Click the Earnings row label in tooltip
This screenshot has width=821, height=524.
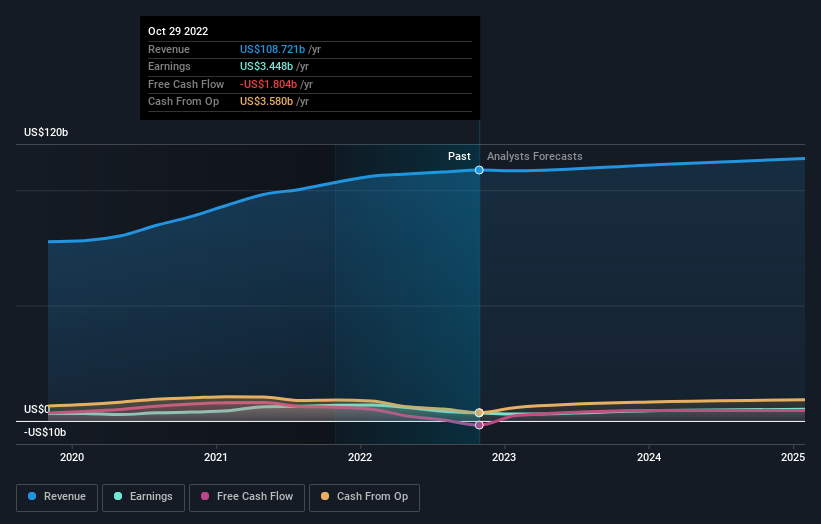[x=169, y=66]
